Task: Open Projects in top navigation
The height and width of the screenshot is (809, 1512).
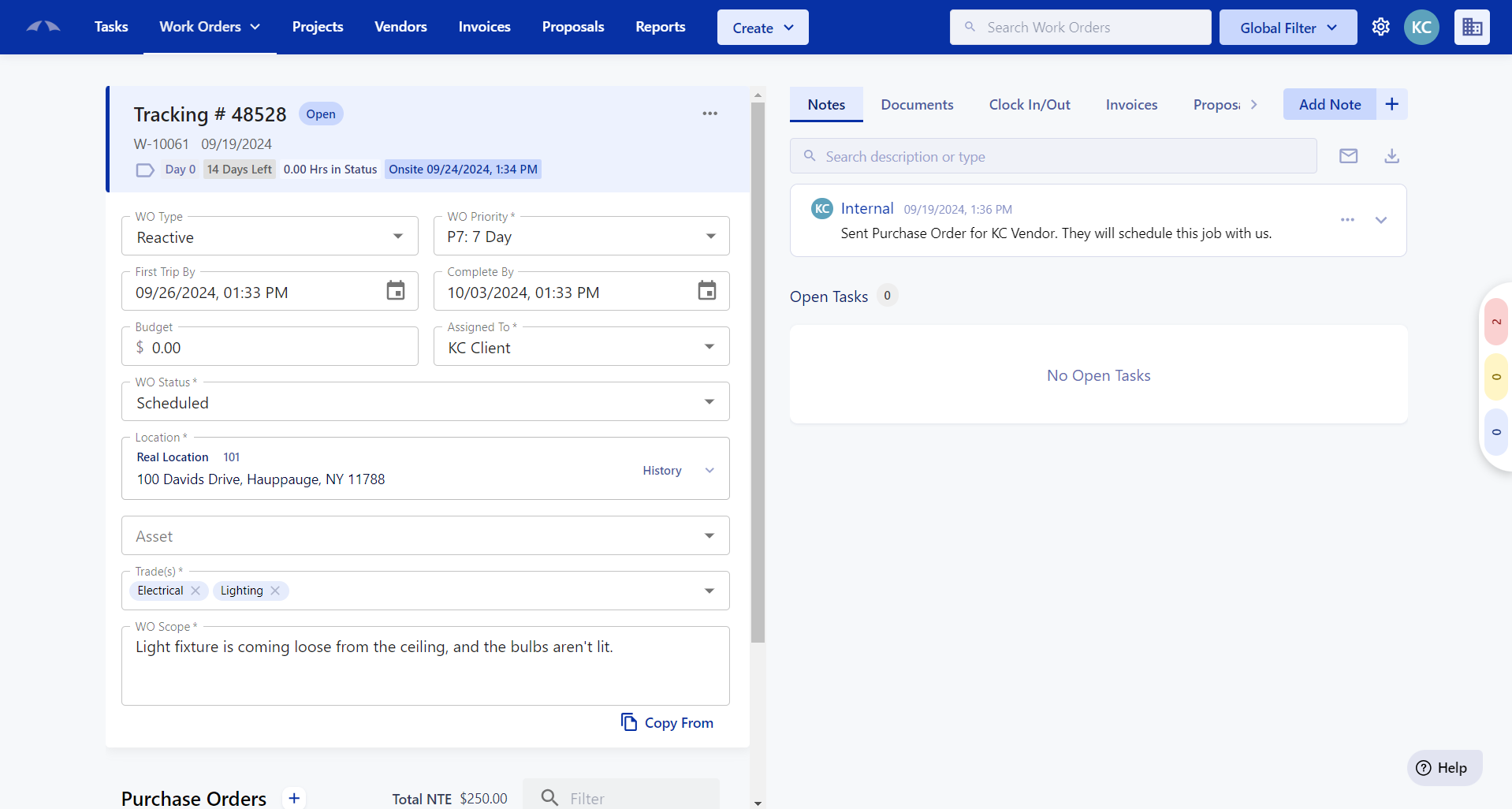Action: coord(318,27)
